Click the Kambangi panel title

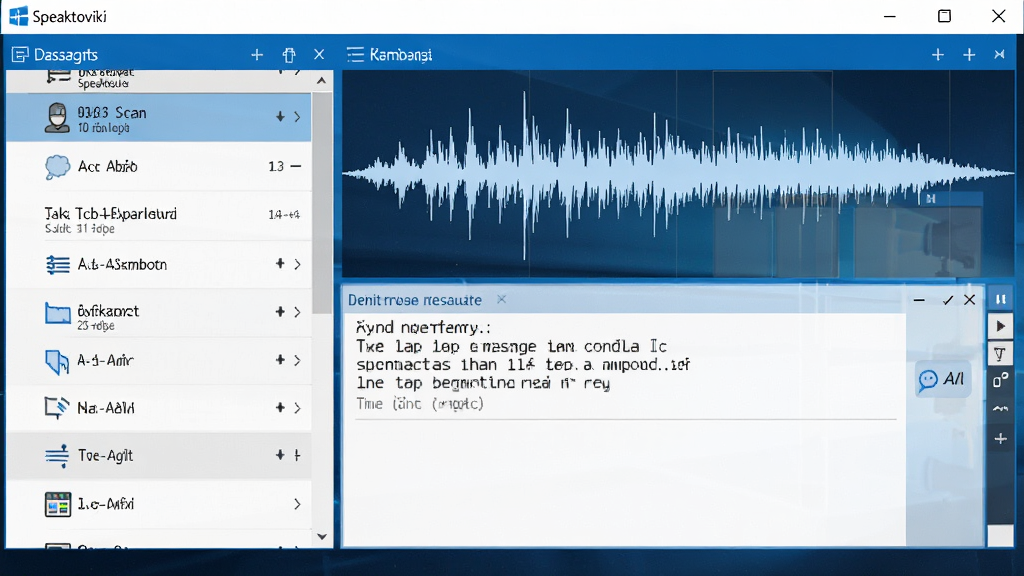401,55
